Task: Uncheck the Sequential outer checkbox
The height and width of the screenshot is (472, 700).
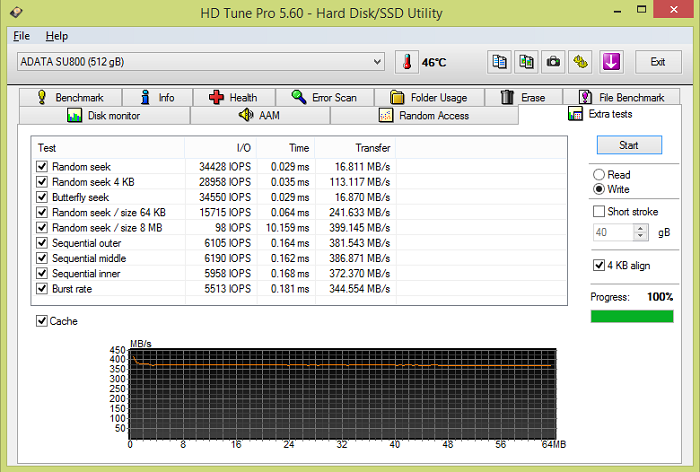Action: pyautogui.click(x=42, y=243)
